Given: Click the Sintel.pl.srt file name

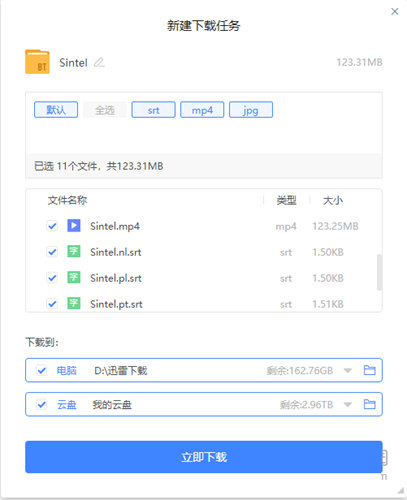Looking at the screenshot, I should pos(116,278).
